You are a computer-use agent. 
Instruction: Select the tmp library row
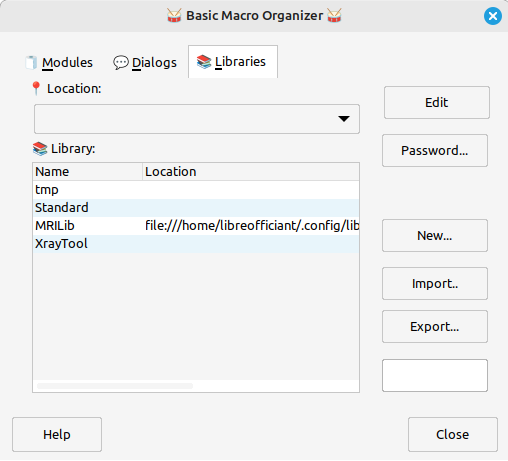coord(196,190)
